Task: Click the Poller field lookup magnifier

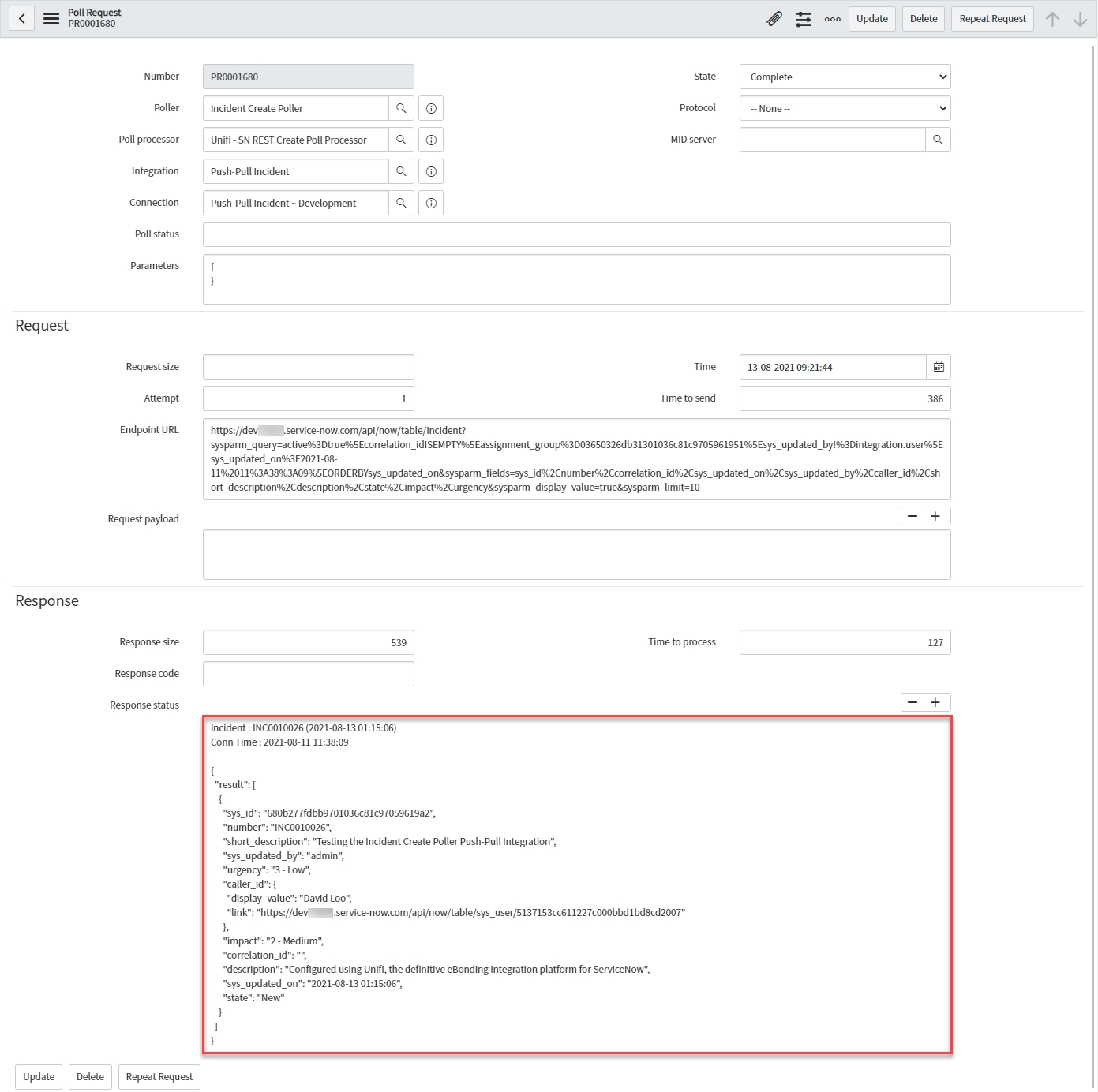Action: (x=401, y=108)
